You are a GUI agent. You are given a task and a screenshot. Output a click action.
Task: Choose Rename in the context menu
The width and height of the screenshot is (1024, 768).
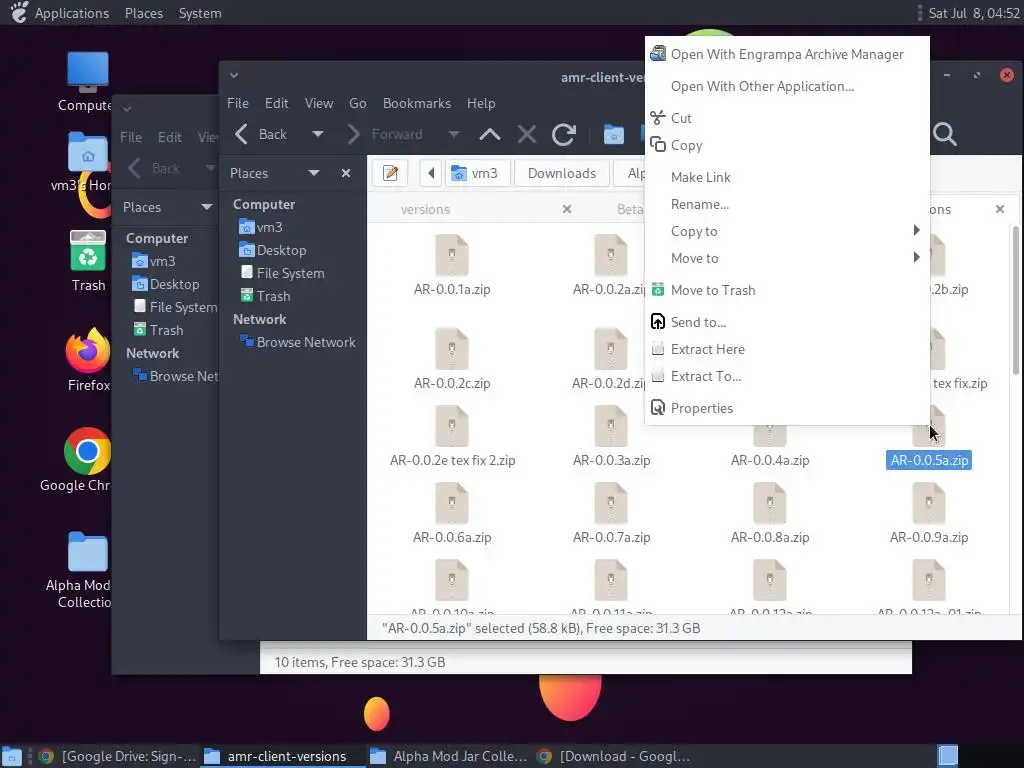coord(786,204)
